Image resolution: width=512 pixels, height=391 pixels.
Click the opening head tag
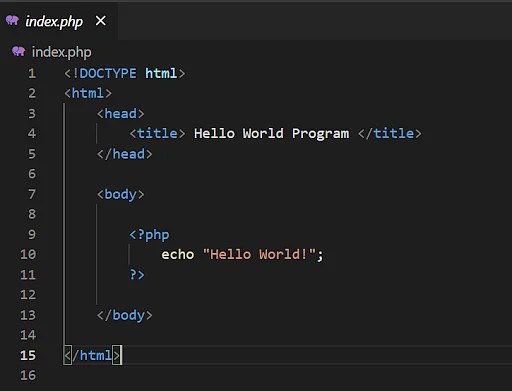tap(120, 114)
